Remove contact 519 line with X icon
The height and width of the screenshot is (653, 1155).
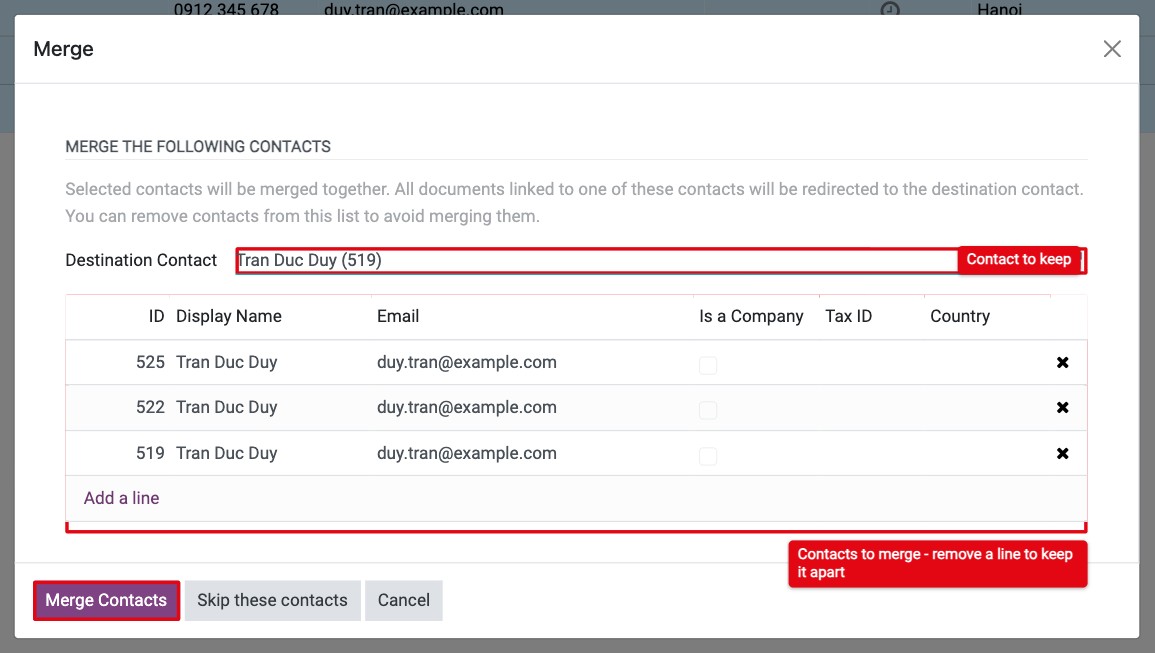[x=1062, y=453]
